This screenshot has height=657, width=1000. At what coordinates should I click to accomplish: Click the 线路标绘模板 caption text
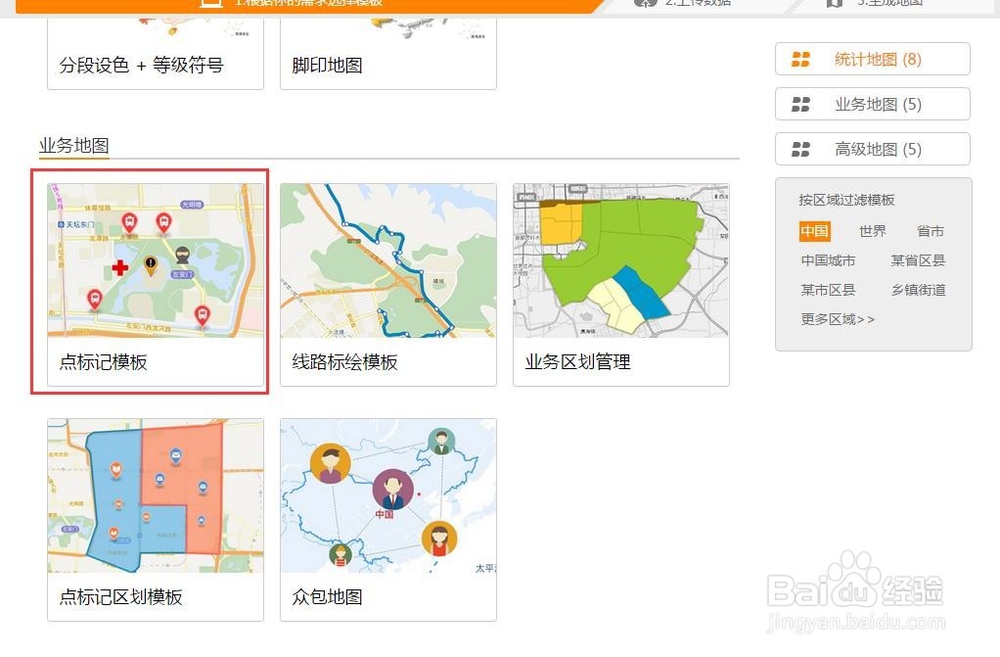(x=345, y=362)
